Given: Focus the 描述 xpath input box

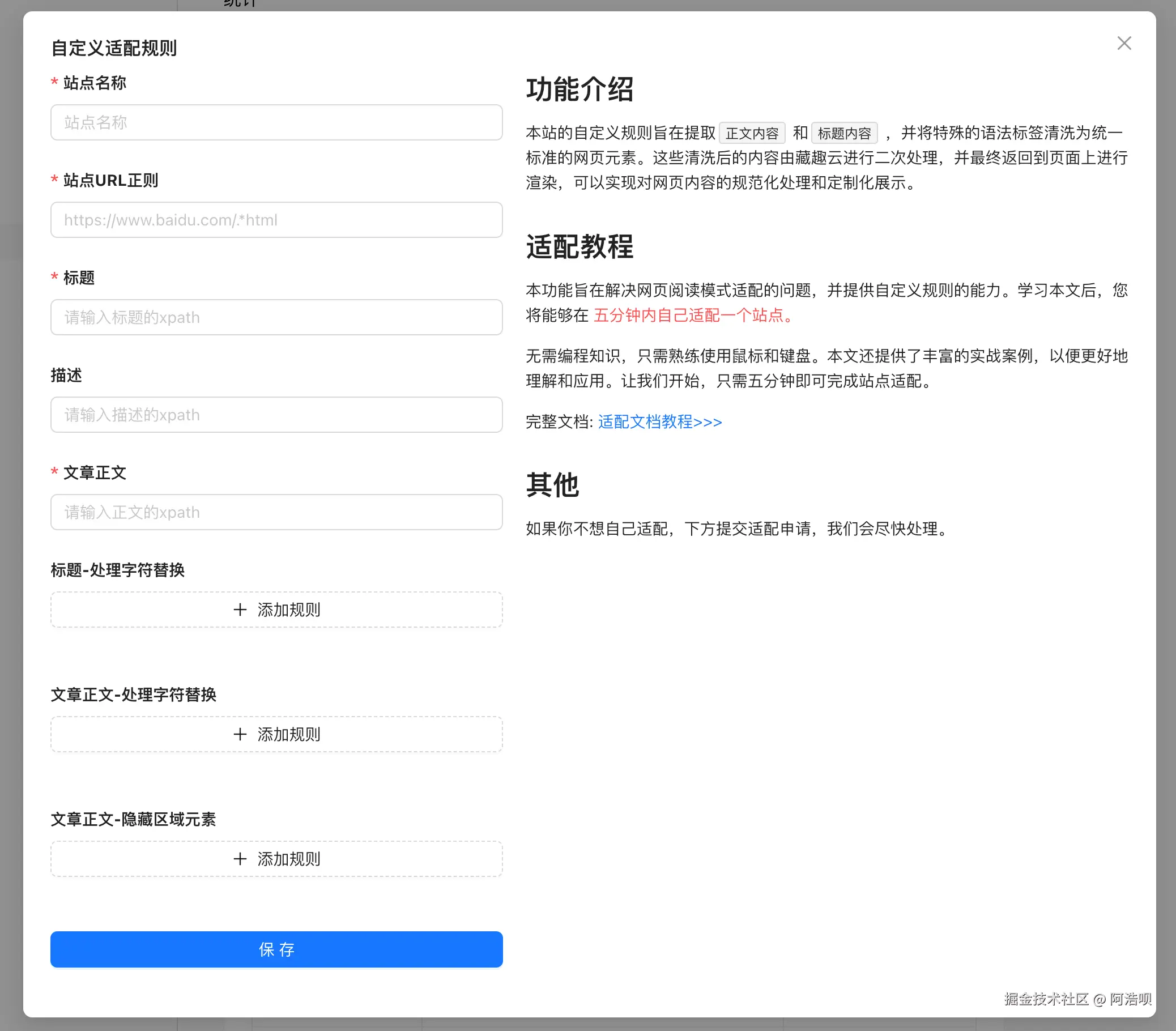Looking at the screenshot, I should tap(276, 415).
